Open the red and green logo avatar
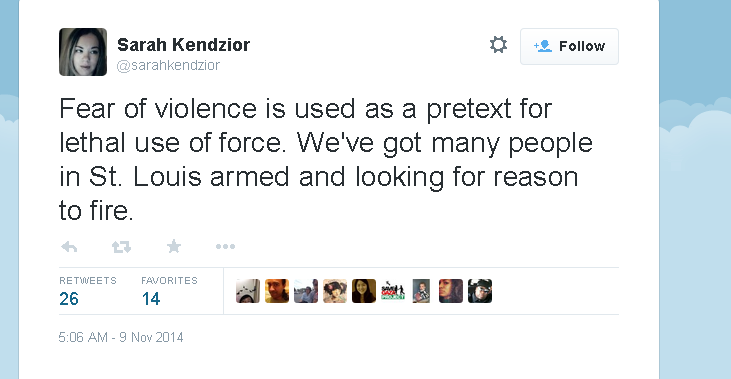 click(x=393, y=291)
